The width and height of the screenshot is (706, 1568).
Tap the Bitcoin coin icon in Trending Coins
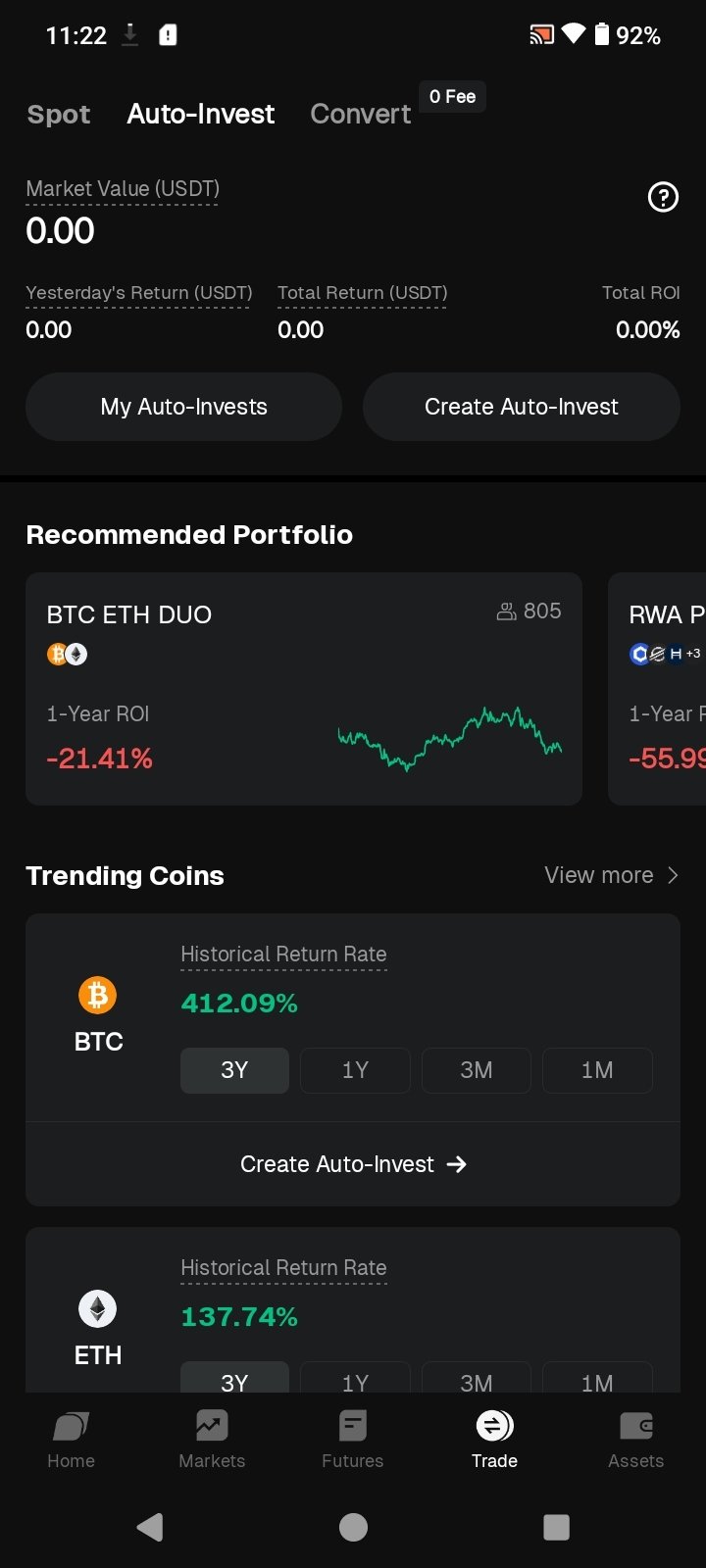[97, 996]
